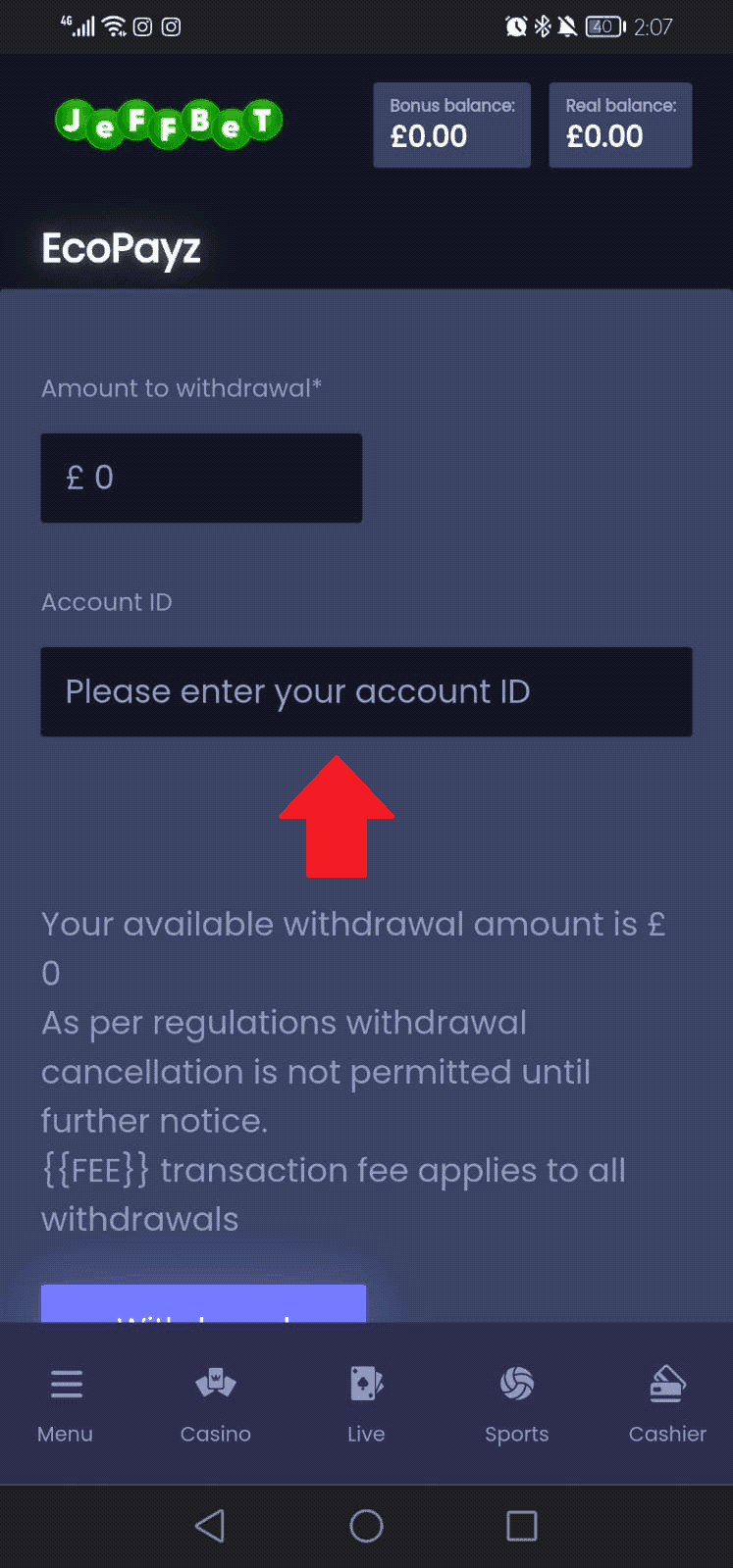Tap the Real balance box
Screen dimensions: 733x1568
[x=620, y=125]
